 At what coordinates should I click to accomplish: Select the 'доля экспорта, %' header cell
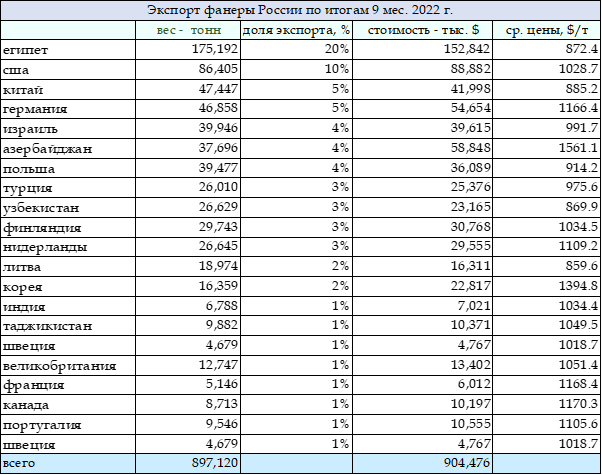coord(296,30)
